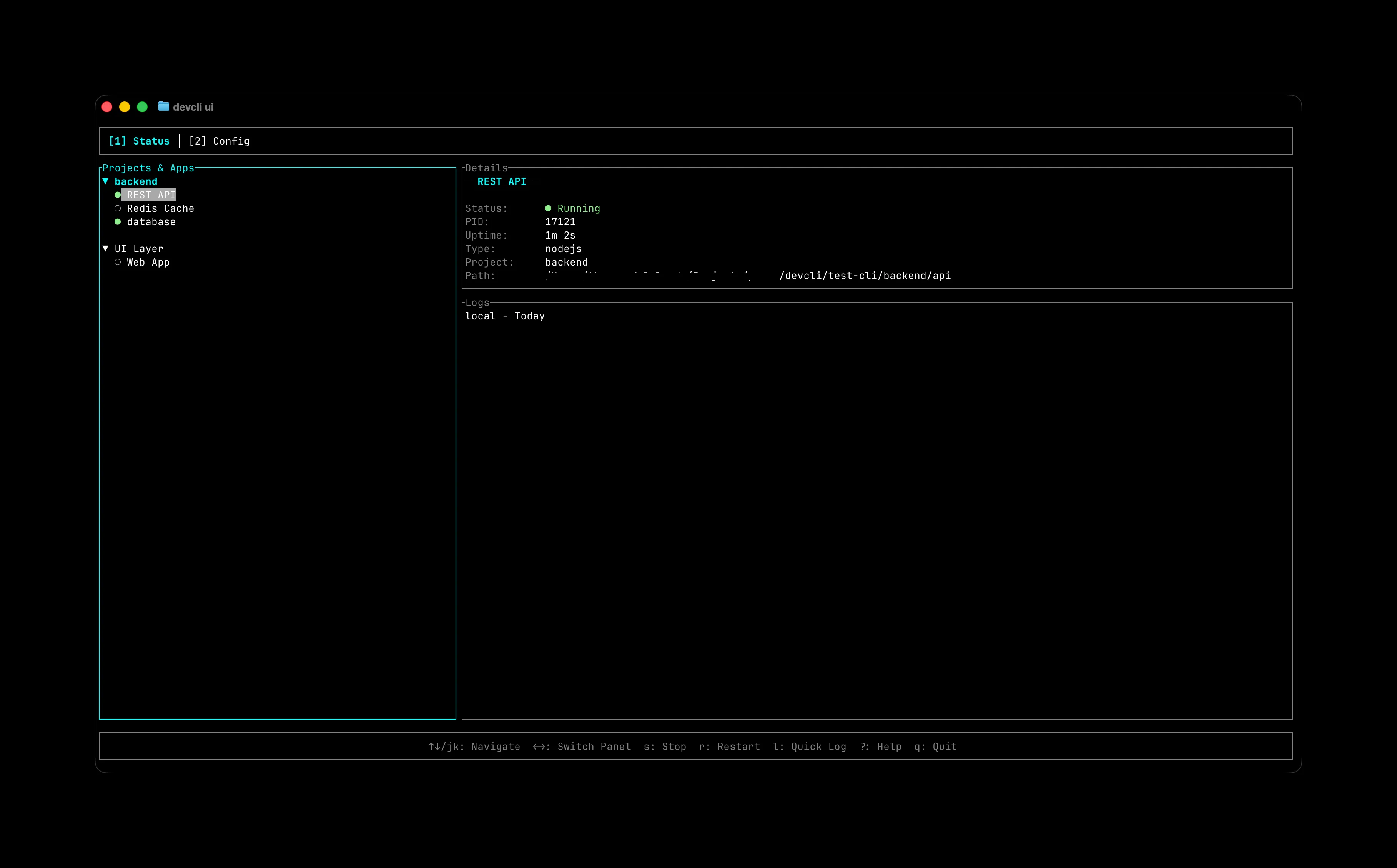The image size is (1397, 868).
Task: Click the green dot beside database
Action: pyautogui.click(x=118, y=221)
